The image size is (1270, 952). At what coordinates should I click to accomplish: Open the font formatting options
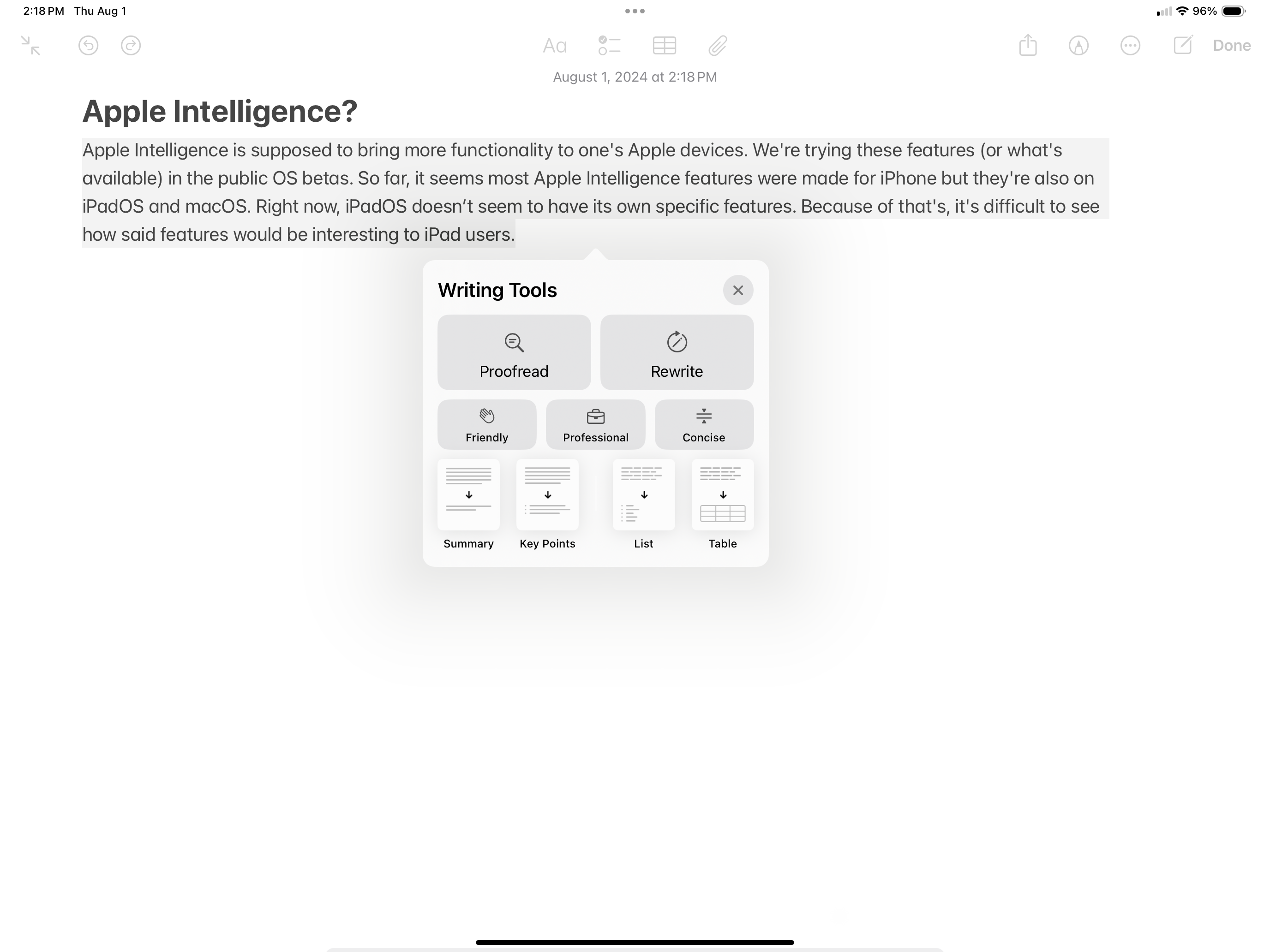(x=554, y=45)
